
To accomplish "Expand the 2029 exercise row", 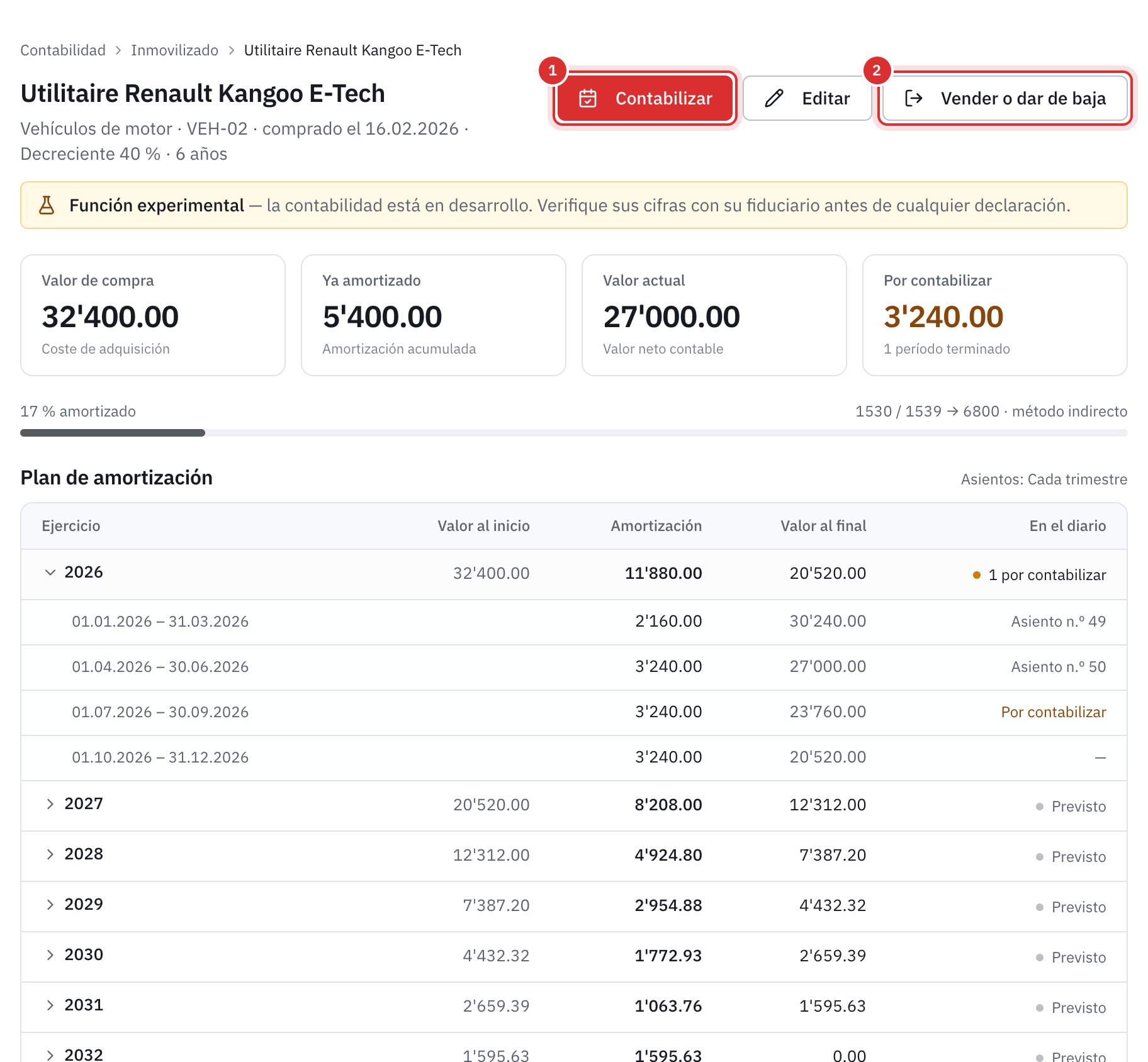I will click(x=50, y=905).
